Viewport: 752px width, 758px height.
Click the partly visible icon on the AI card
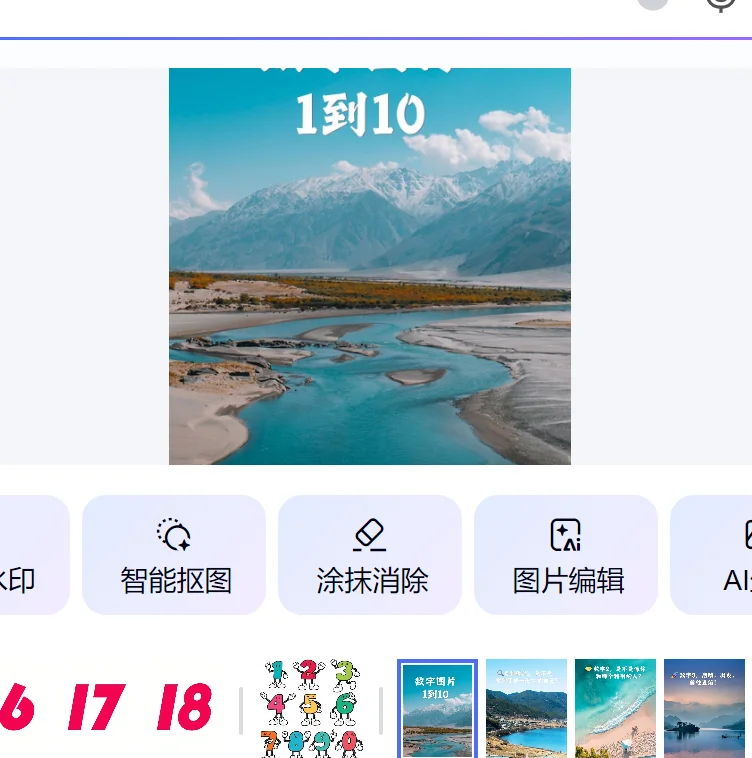748,535
